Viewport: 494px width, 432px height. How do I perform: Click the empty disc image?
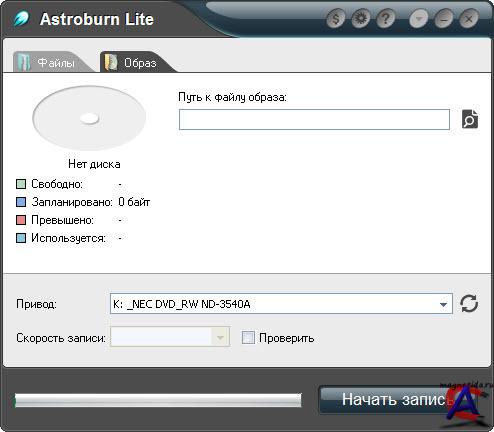click(89, 118)
